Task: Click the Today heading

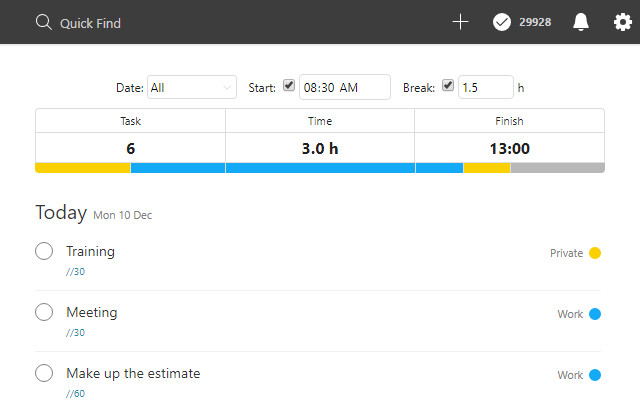Action: click(x=61, y=213)
